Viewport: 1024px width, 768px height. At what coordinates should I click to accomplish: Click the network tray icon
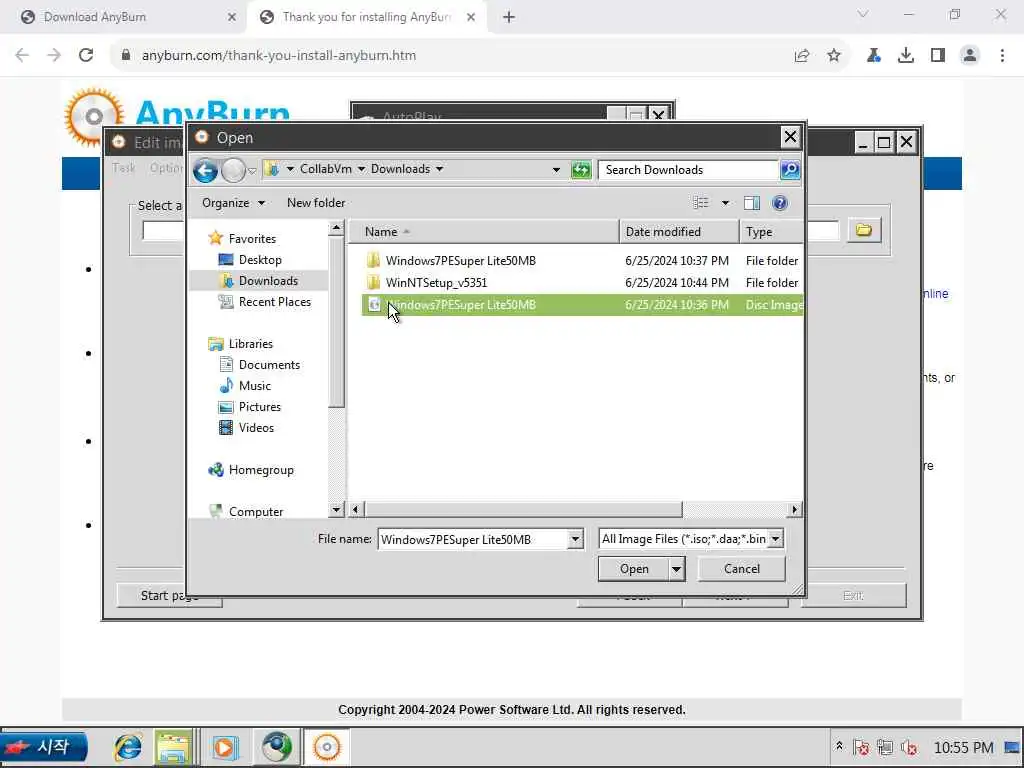tap(885, 748)
